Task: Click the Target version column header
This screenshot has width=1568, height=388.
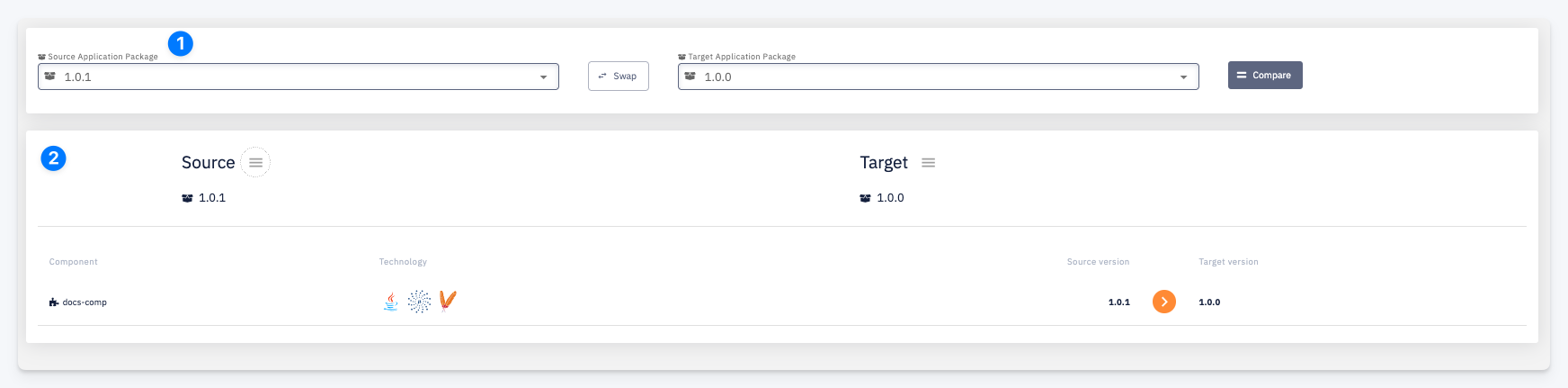Action: [x=1228, y=262]
